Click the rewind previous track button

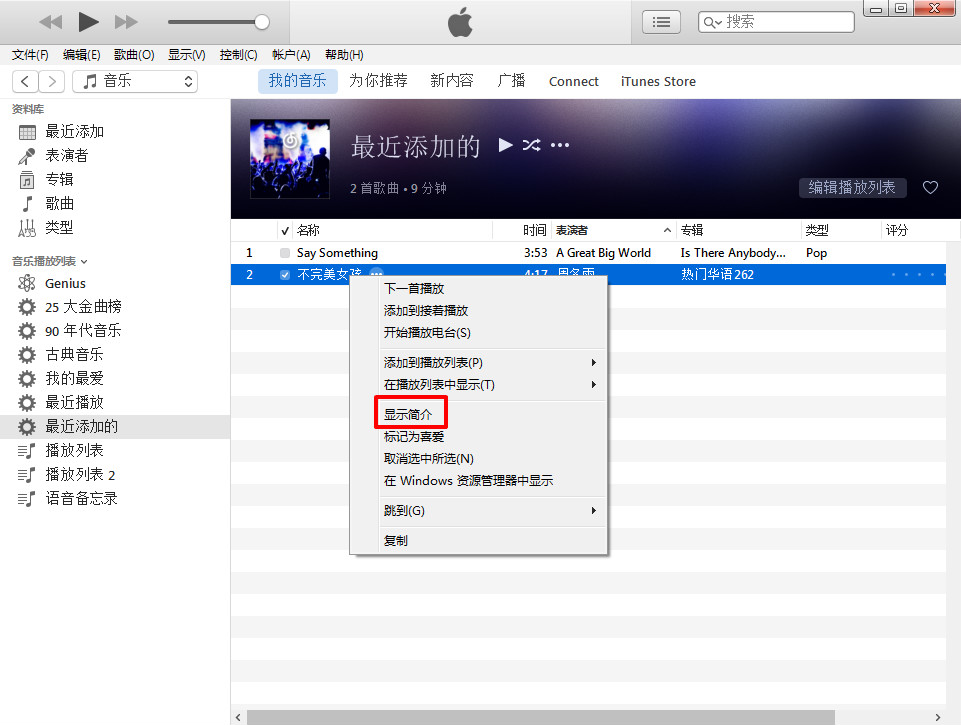coord(50,23)
